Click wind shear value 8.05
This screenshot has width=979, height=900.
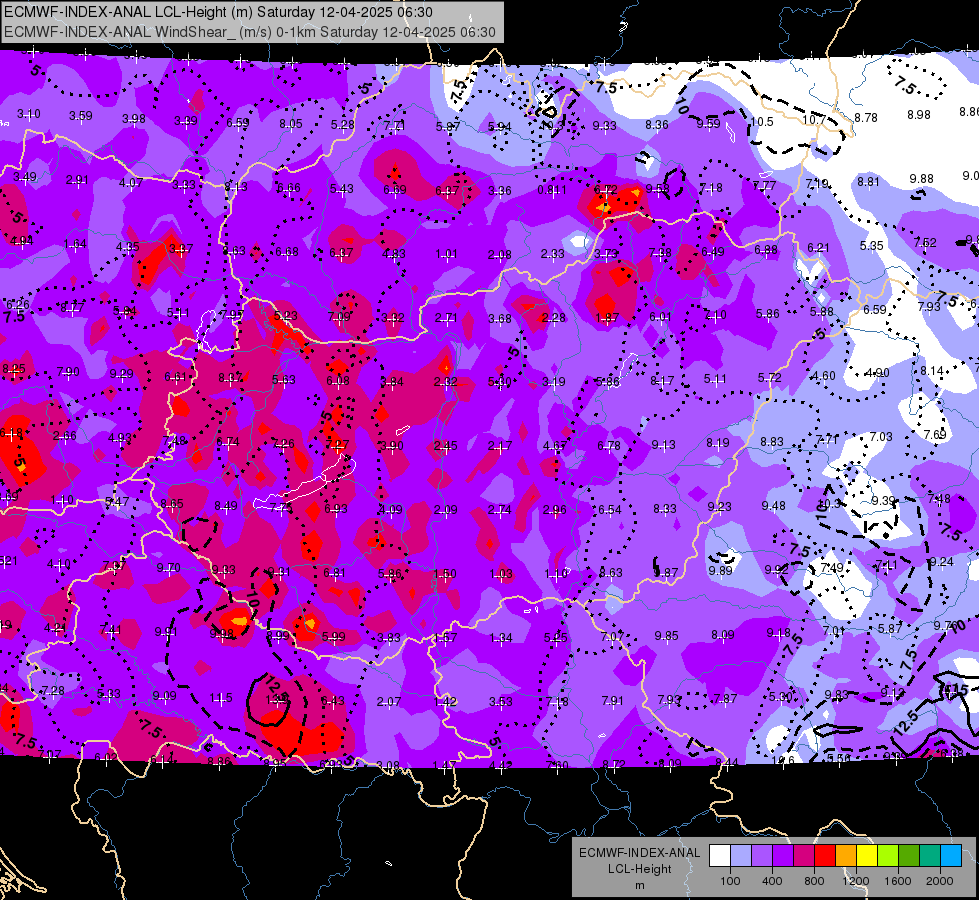click(291, 124)
